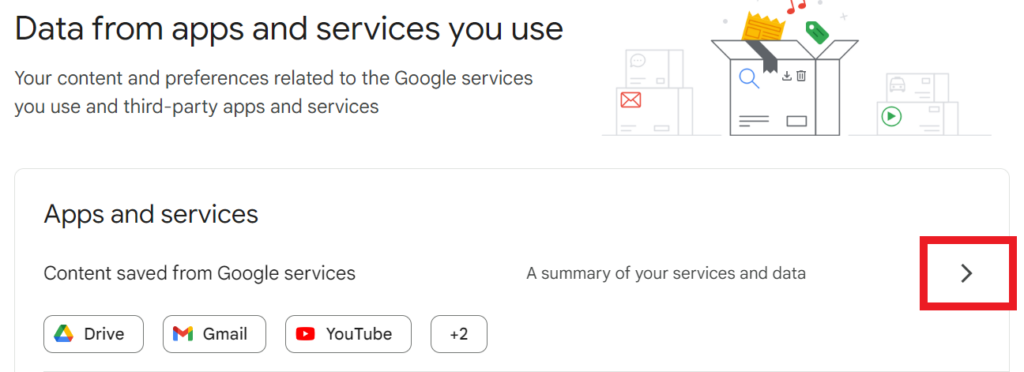Click the red music note icon
This screenshot has height=372, width=1024.
(x=796, y=7)
